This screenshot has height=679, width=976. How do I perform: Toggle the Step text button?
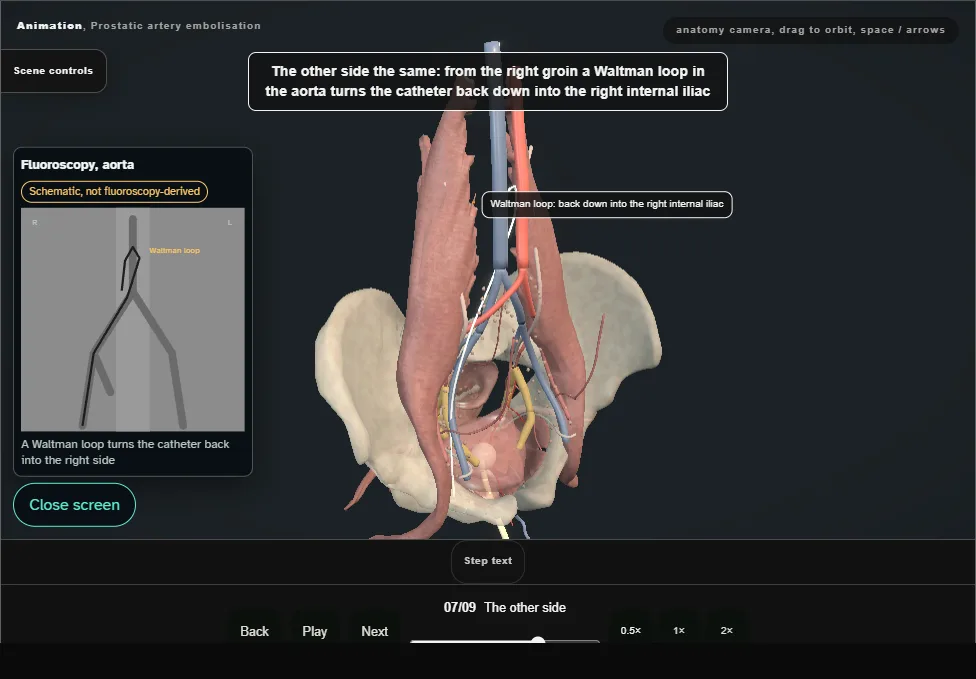tap(488, 561)
